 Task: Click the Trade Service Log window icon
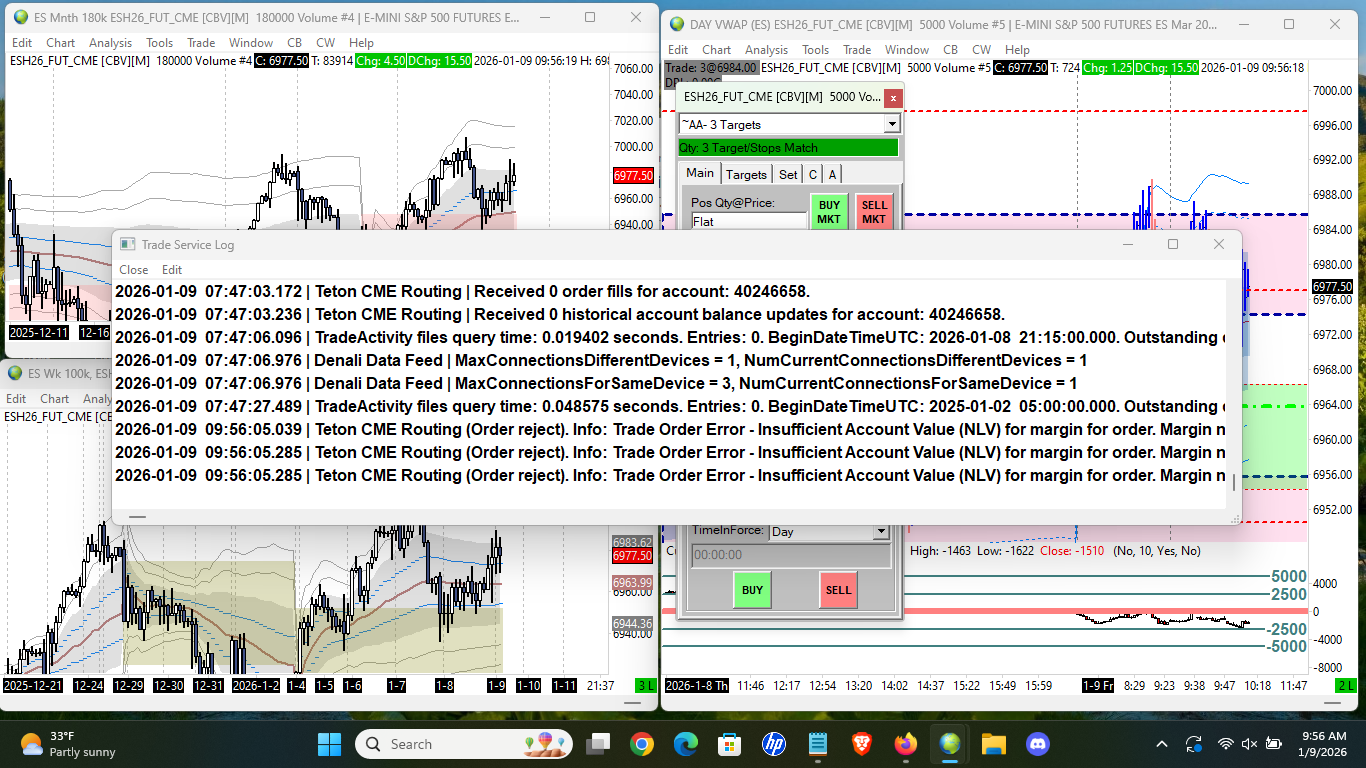pos(127,244)
